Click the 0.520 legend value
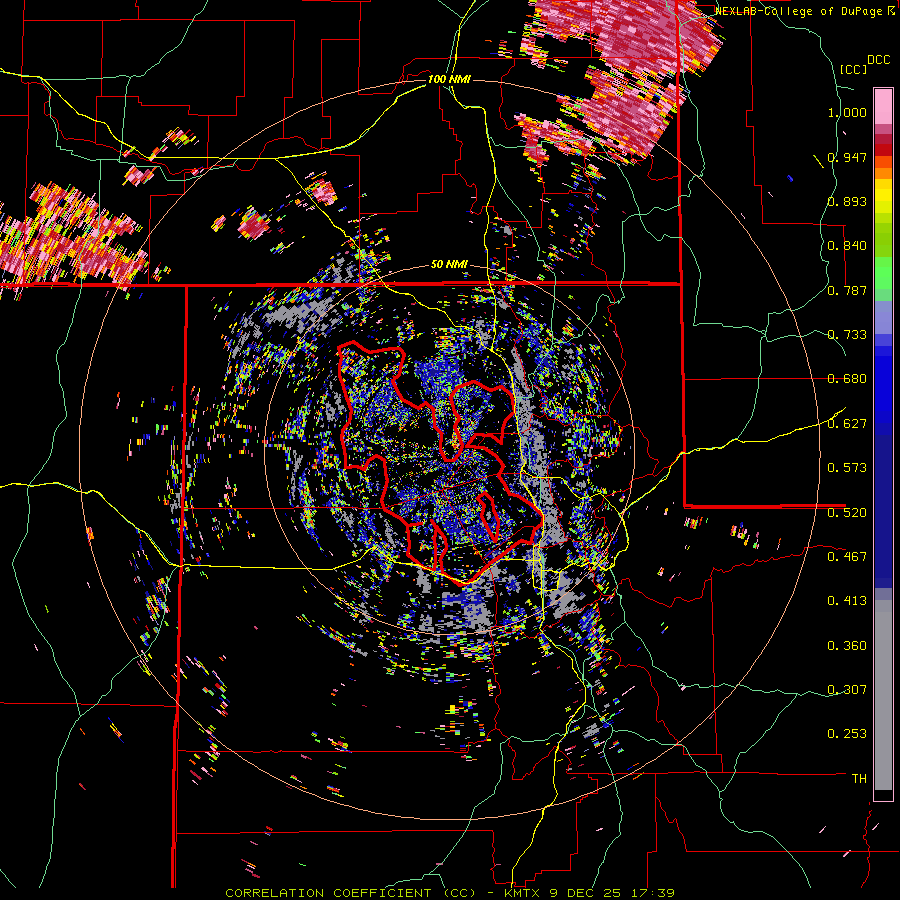The width and height of the screenshot is (900, 900). coord(847,512)
